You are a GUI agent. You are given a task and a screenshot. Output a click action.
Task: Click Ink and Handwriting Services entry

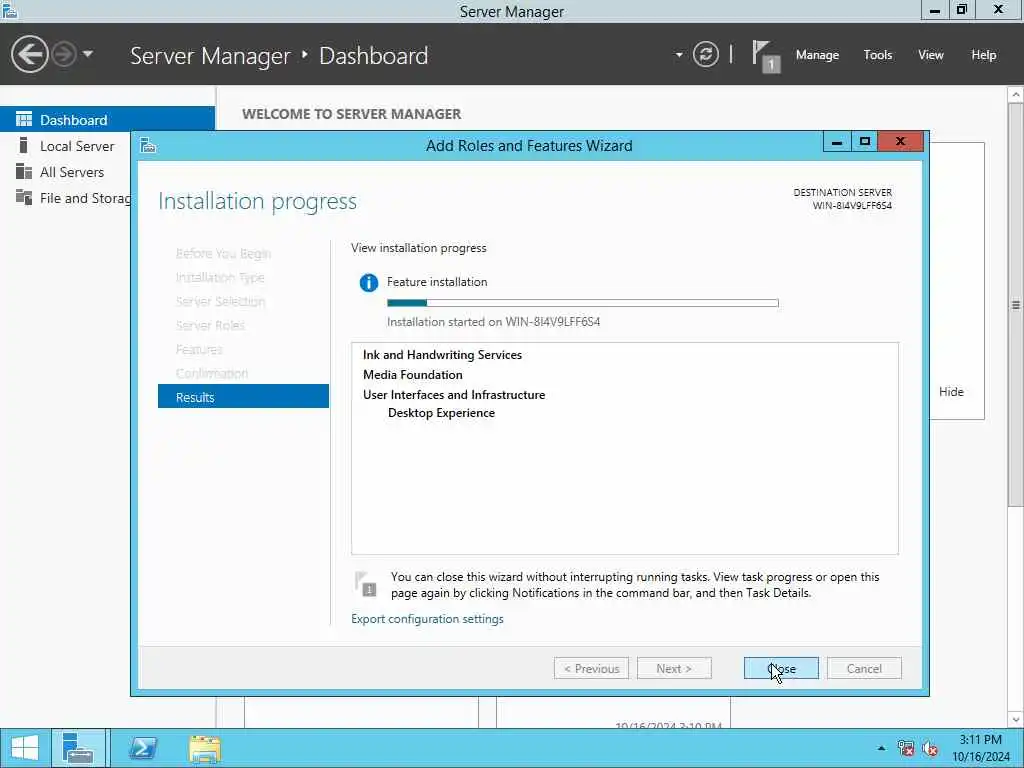click(442, 355)
